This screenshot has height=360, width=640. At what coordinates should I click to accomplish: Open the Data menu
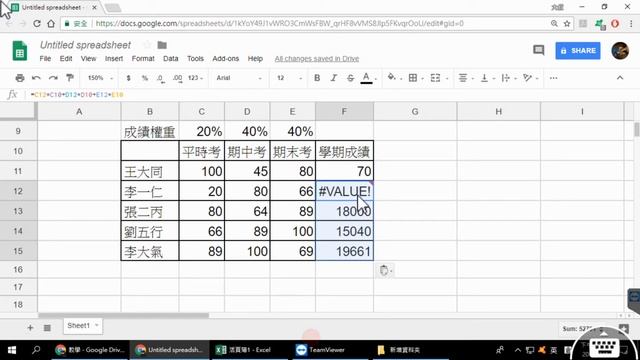click(171, 59)
